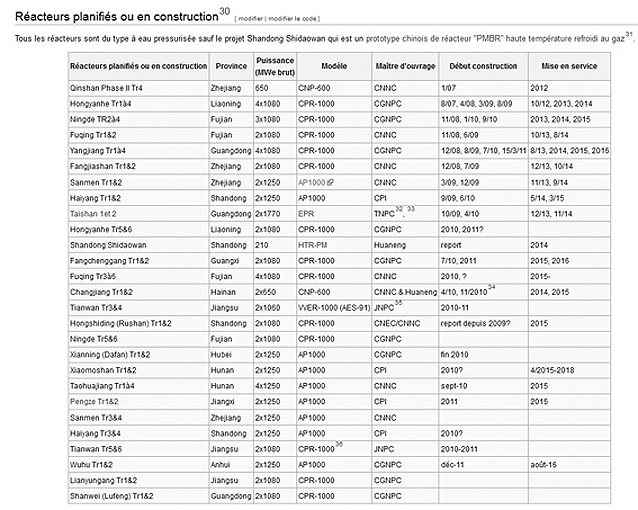This screenshot has width=638, height=510.
Task: Click the Shandong Shidaowan row name
Action: coord(108,243)
